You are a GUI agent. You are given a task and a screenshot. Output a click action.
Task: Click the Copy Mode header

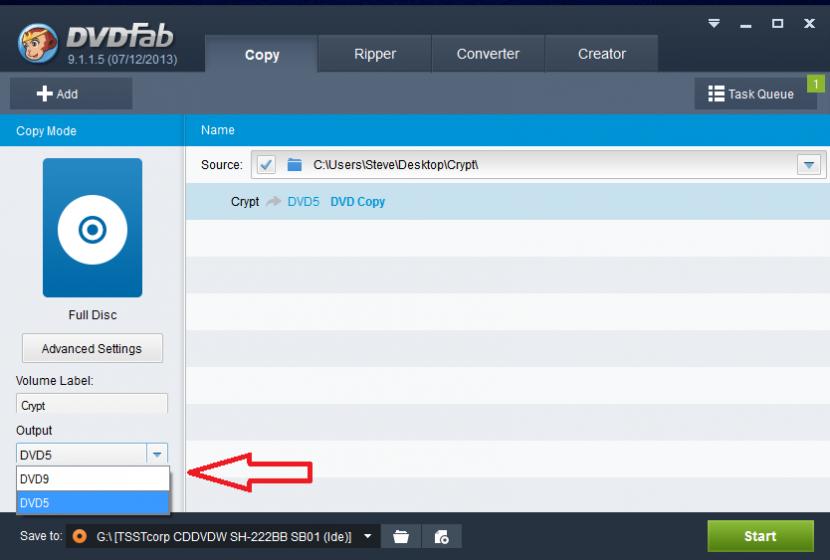pos(46,131)
